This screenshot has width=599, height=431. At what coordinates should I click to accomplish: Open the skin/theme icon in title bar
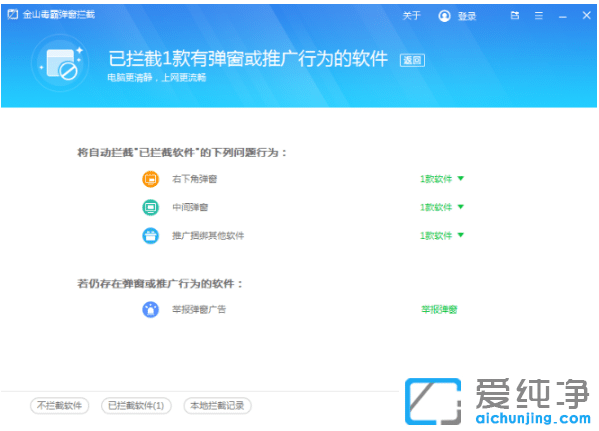pos(515,16)
